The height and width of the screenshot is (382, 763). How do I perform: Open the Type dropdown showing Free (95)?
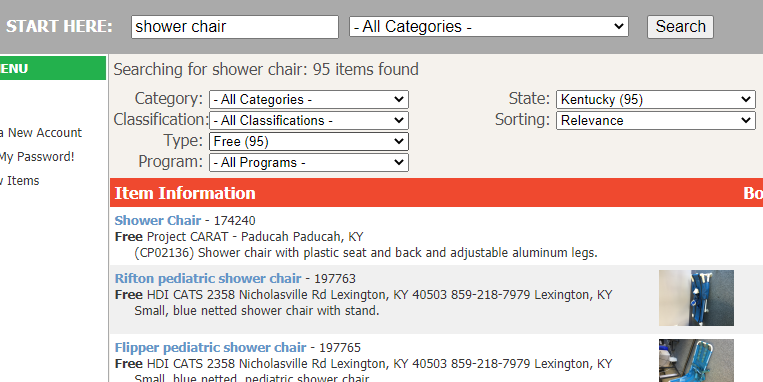309,142
